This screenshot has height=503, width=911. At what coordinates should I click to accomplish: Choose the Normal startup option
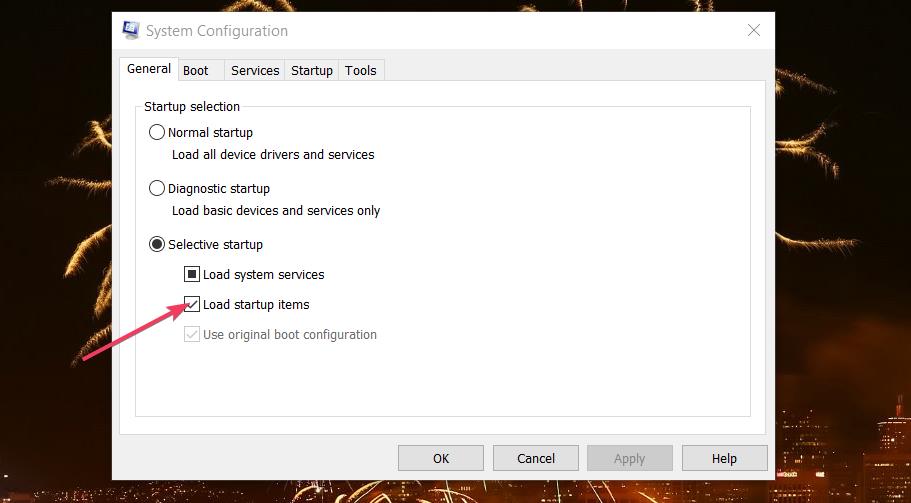click(157, 132)
